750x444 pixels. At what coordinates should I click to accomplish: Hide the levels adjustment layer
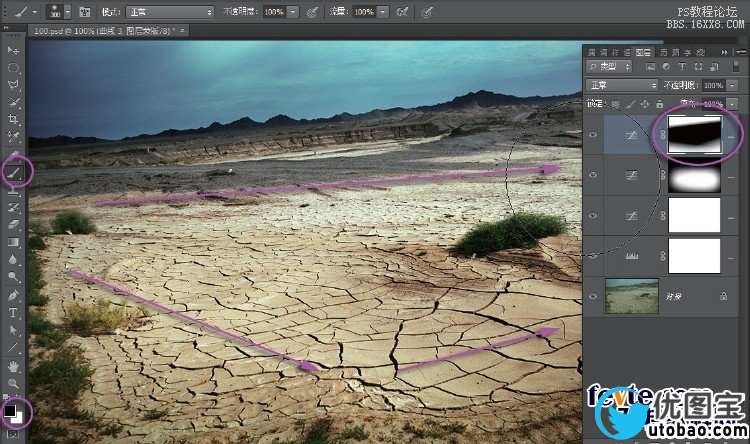(593, 256)
